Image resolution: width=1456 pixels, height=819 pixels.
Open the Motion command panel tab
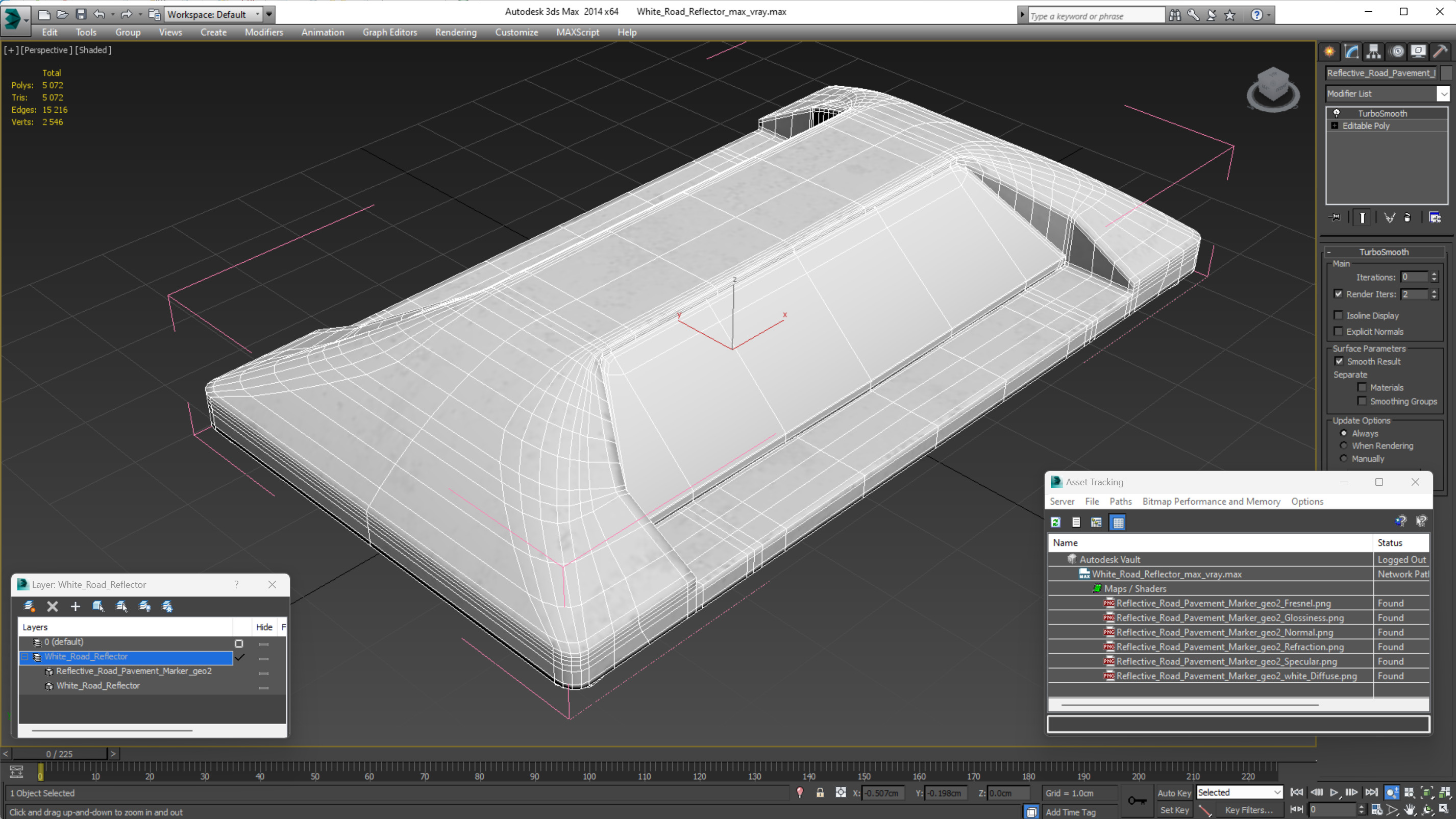point(1397,52)
